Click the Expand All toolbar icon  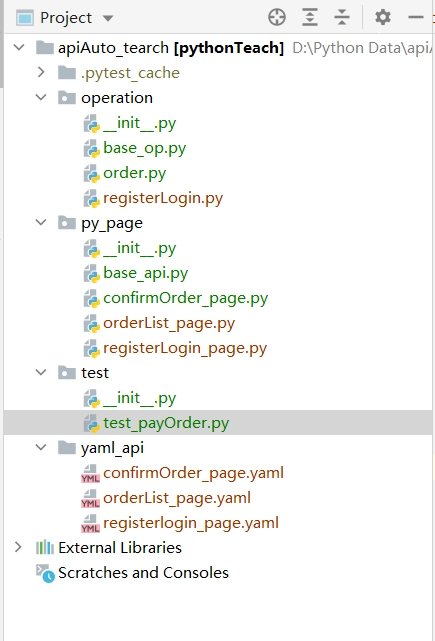point(310,18)
